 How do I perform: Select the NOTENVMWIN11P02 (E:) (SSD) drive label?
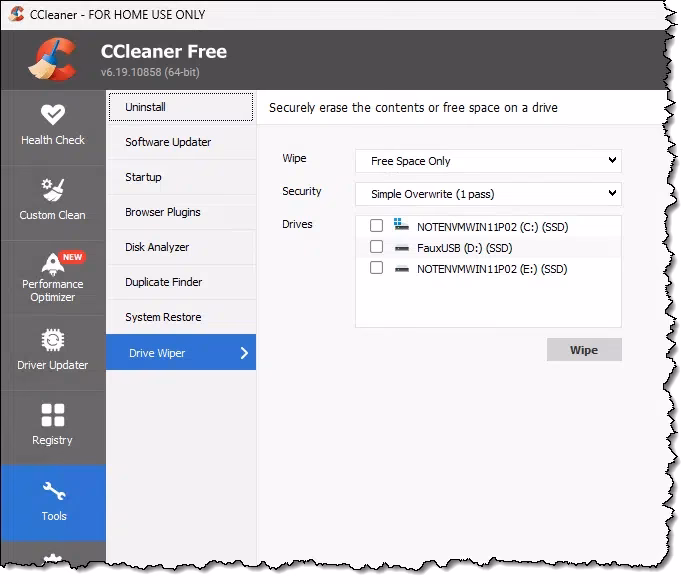point(492,269)
